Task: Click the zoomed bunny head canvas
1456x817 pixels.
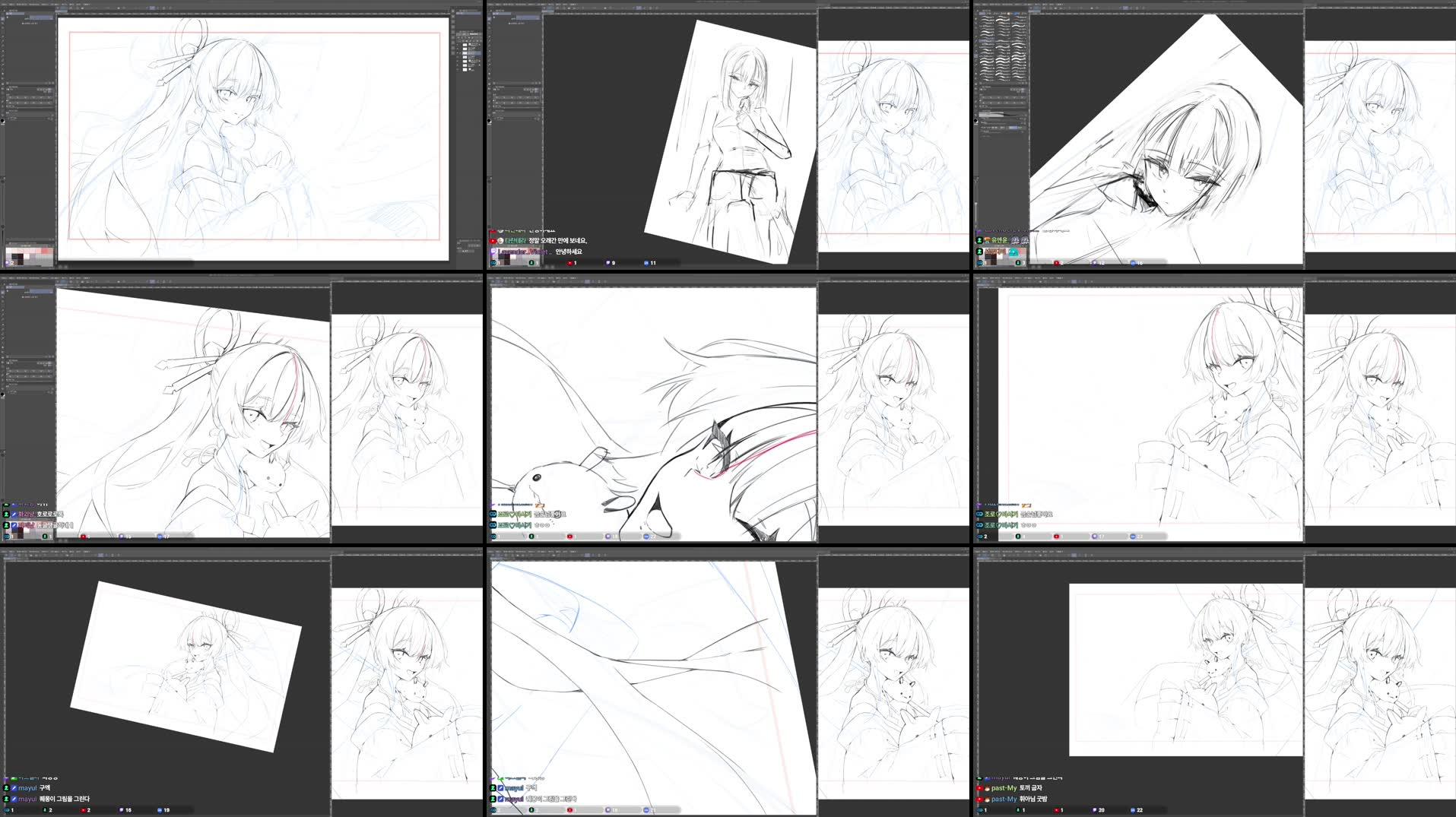Action: 653,414
